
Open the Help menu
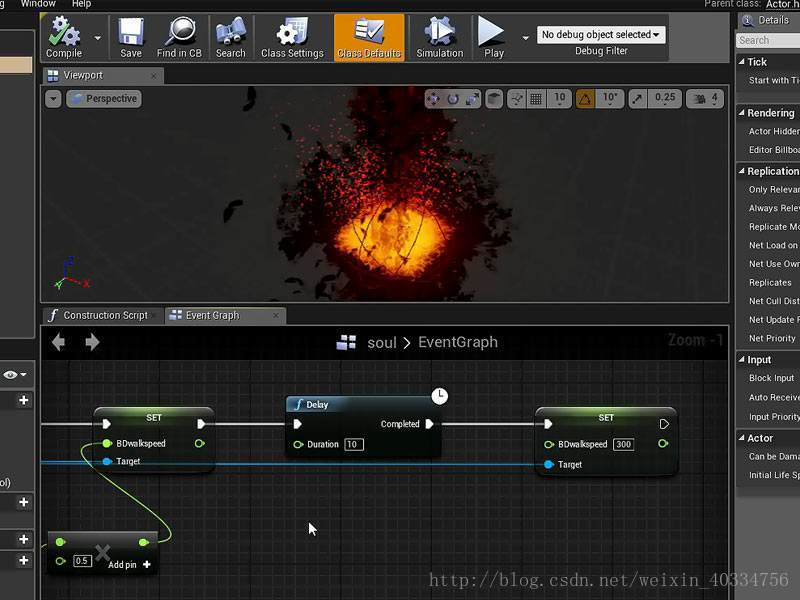pos(81,4)
